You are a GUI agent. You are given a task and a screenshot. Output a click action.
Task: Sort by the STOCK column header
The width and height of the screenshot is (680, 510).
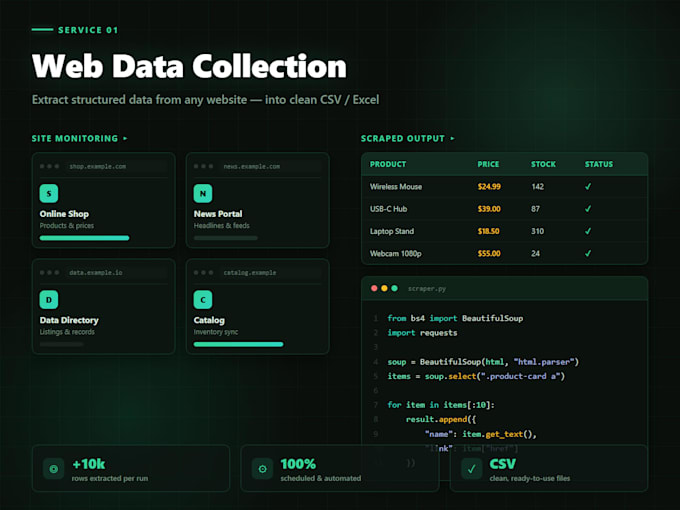543,164
